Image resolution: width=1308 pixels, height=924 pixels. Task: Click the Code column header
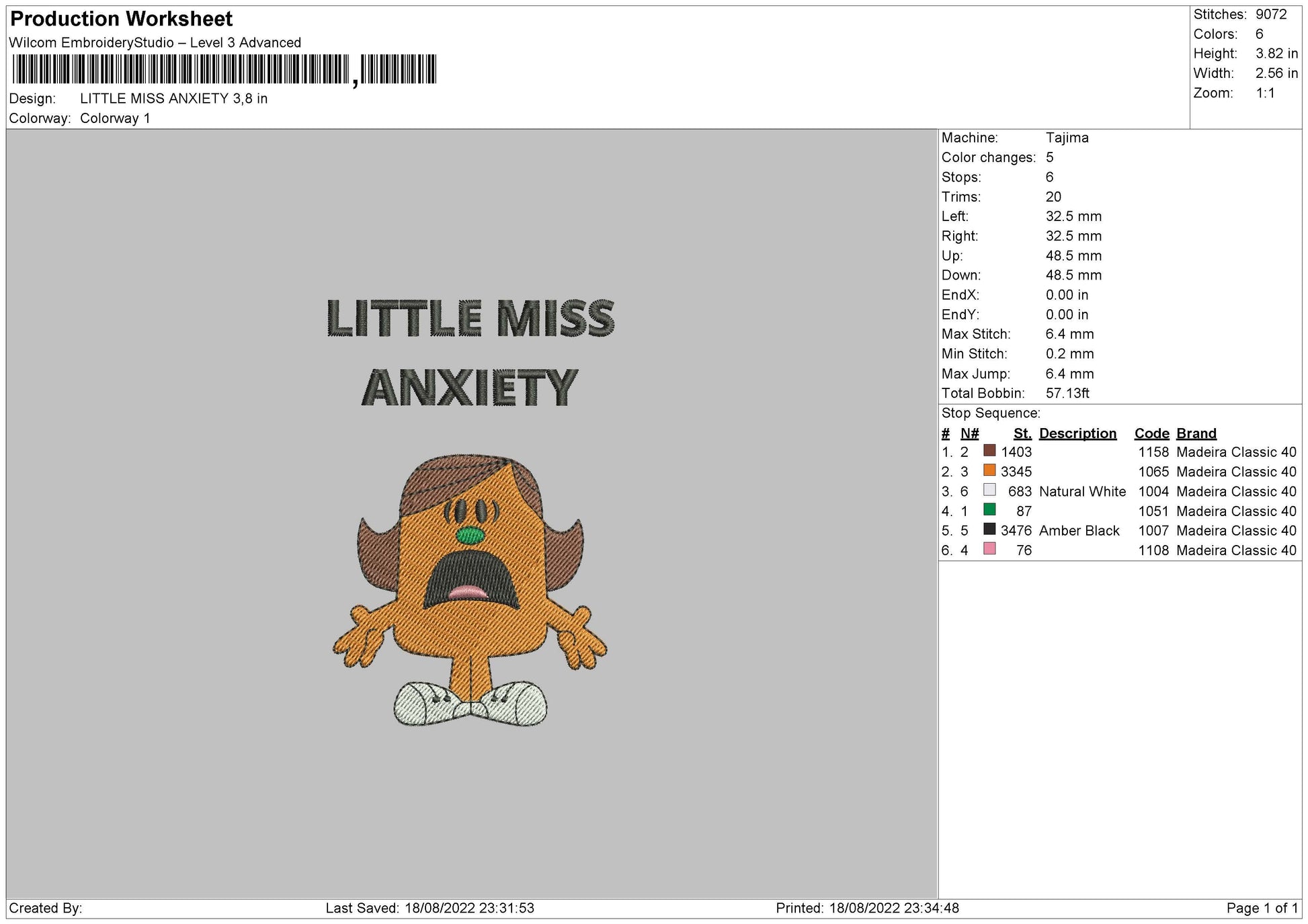[1151, 433]
